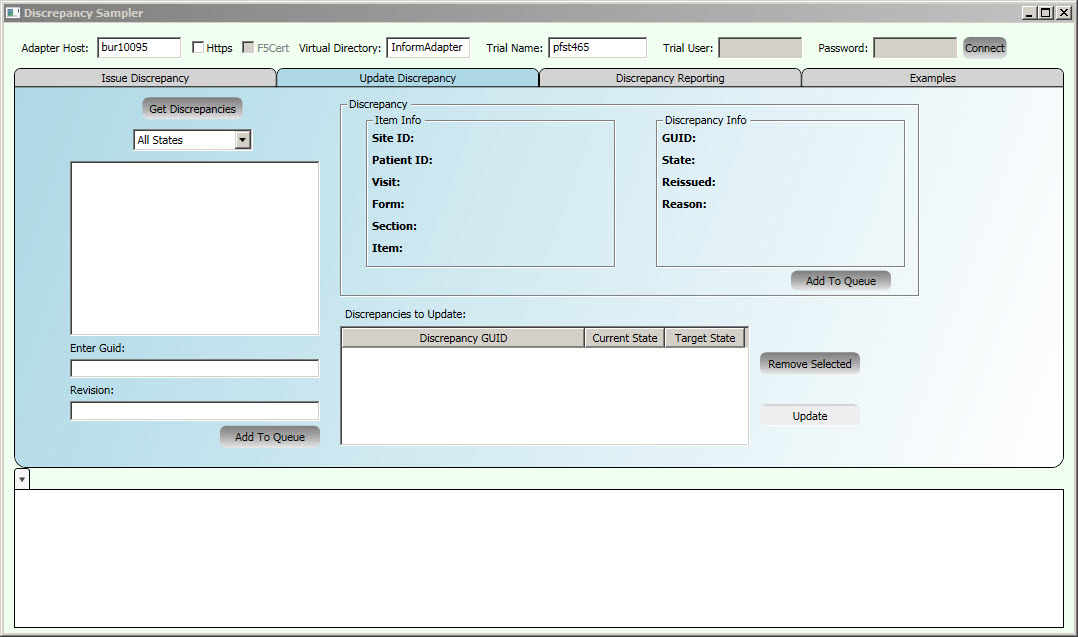The height and width of the screenshot is (637, 1078).
Task: Click the Remove Selected button
Action: 810,364
